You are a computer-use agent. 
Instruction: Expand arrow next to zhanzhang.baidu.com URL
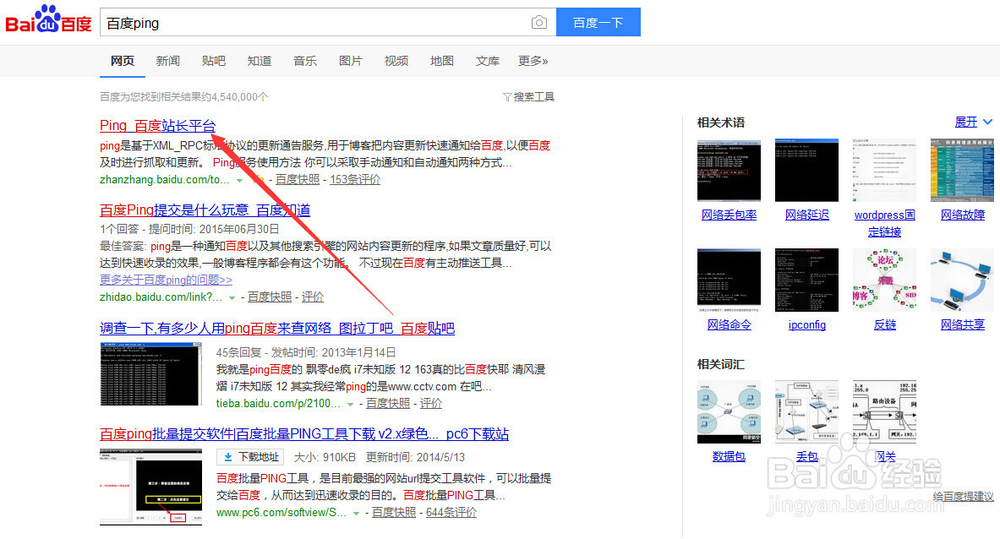[x=240, y=181]
